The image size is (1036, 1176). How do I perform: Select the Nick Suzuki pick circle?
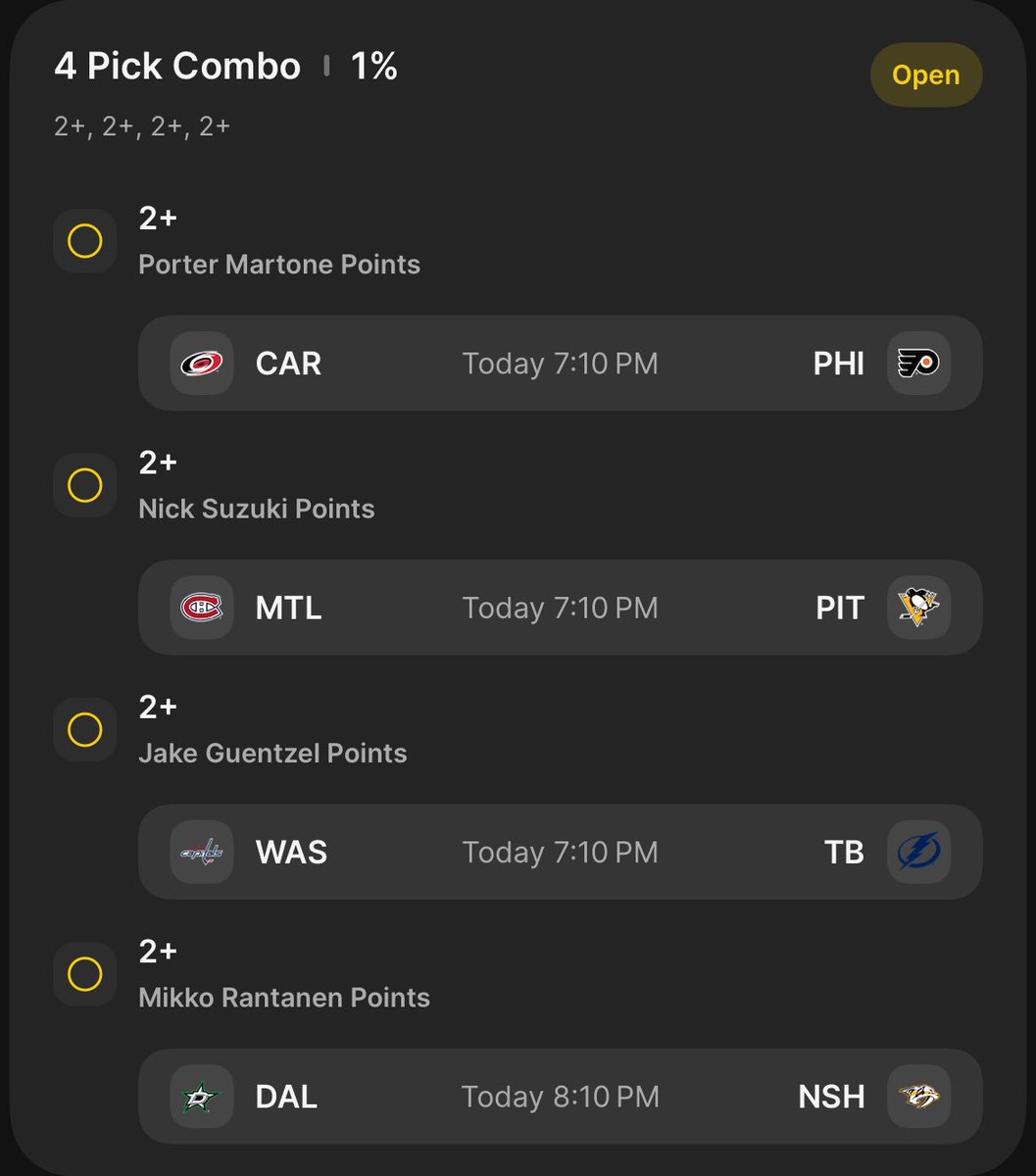tap(85, 485)
